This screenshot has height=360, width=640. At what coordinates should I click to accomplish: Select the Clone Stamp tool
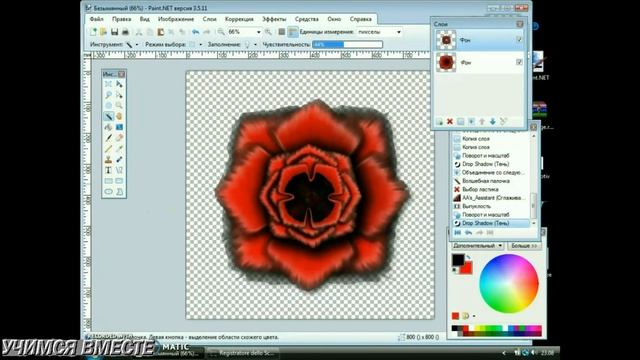pyautogui.click(x=109, y=159)
